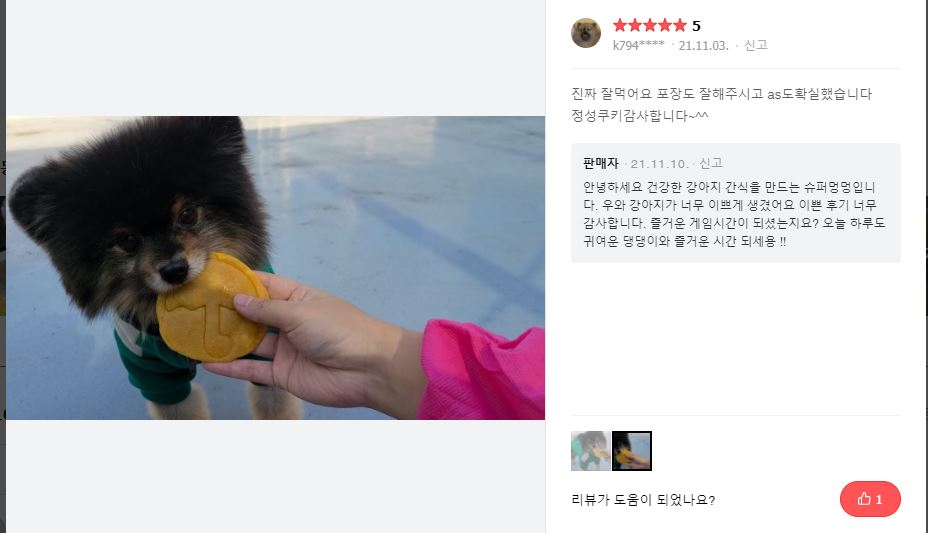Image resolution: width=928 pixels, height=533 pixels.
Task: Click the seller reply paragraph starting 안녕하세요
Action: click(x=734, y=214)
